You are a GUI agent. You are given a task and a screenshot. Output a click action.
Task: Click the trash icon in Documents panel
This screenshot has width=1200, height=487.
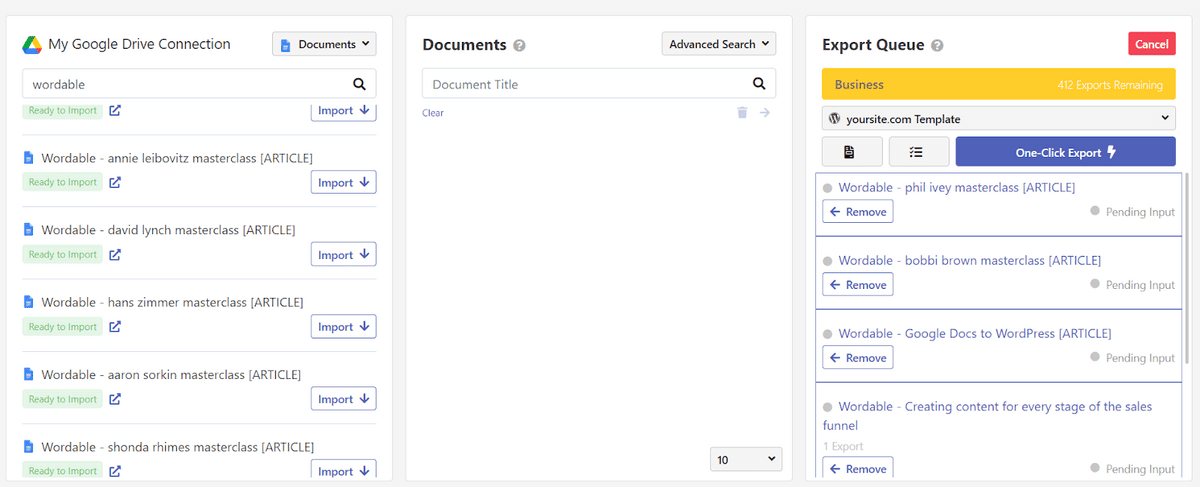click(742, 113)
